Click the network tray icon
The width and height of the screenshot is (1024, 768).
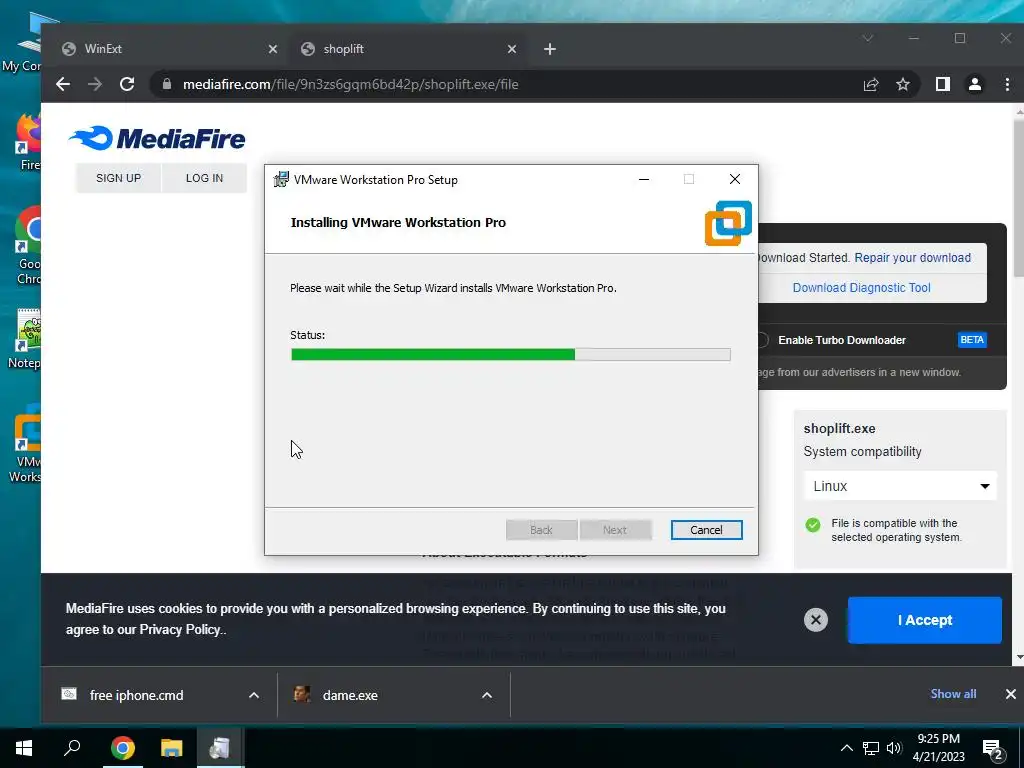click(x=871, y=748)
